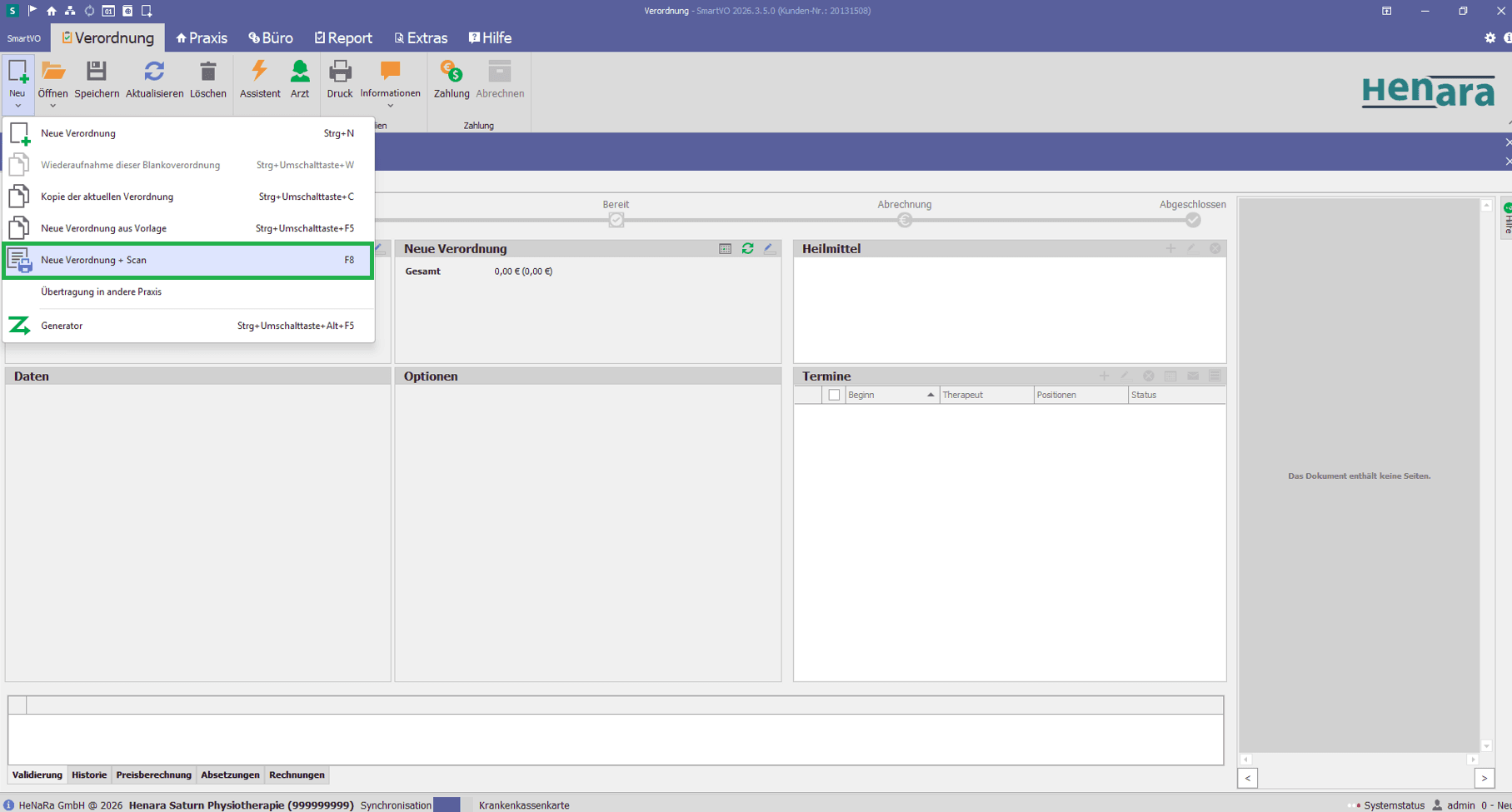
Task: Save with the Speichern disk icon
Action: click(x=97, y=72)
